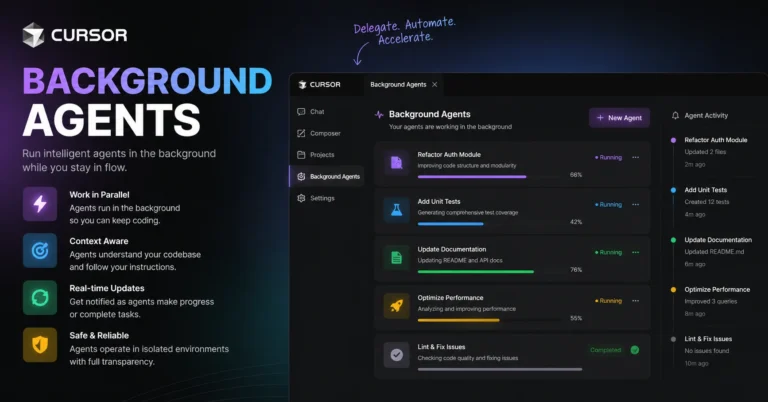
Task: Click the Real-time Updates refresh icon
Action: [x=40, y=298]
